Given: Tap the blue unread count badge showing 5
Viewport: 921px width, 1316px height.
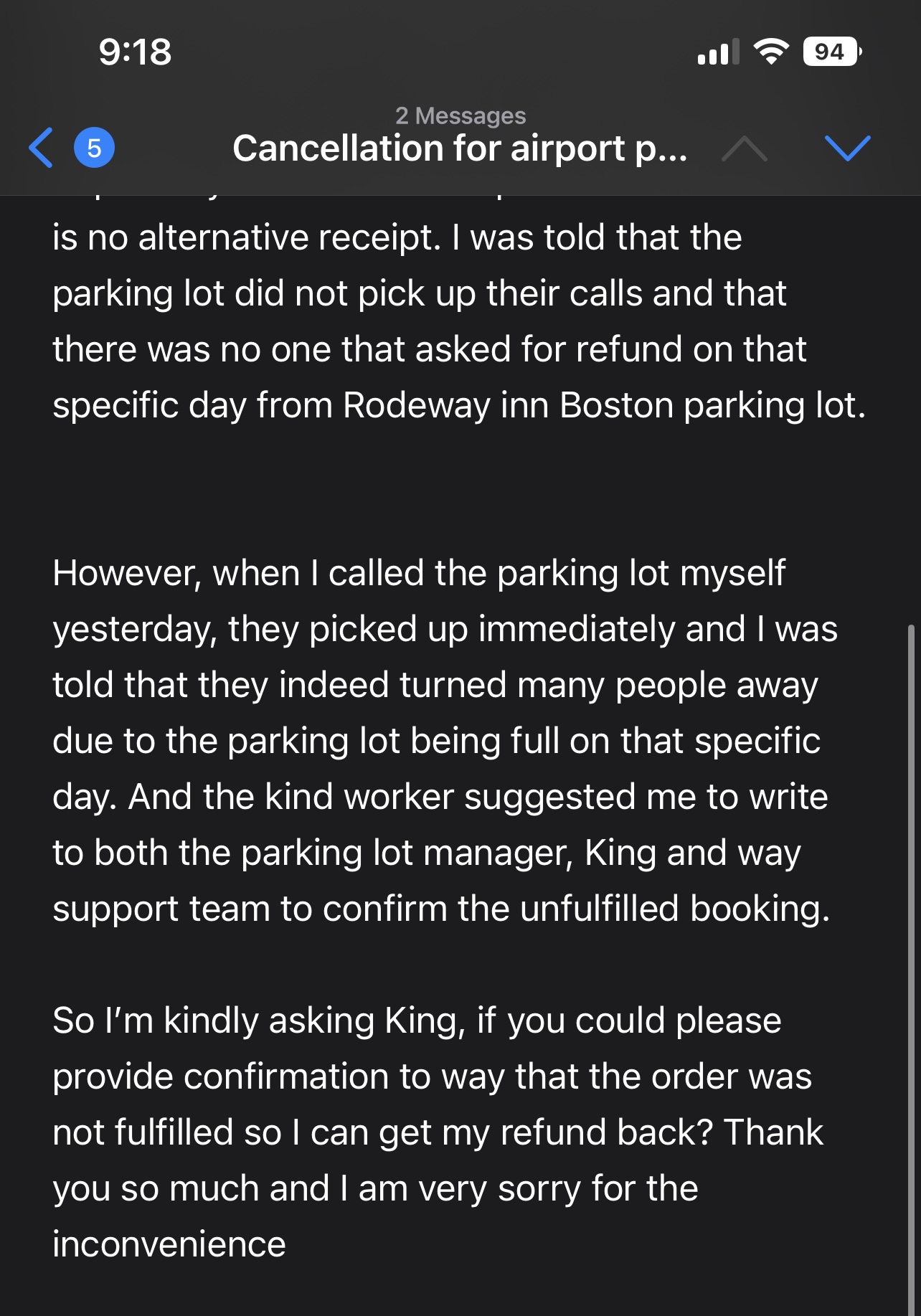Looking at the screenshot, I should pos(94,148).
